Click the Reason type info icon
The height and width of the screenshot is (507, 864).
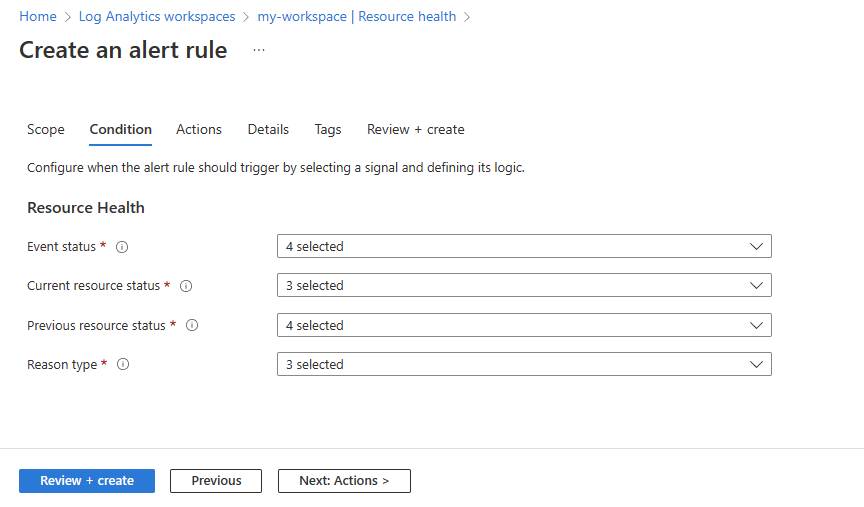point(123,365)
